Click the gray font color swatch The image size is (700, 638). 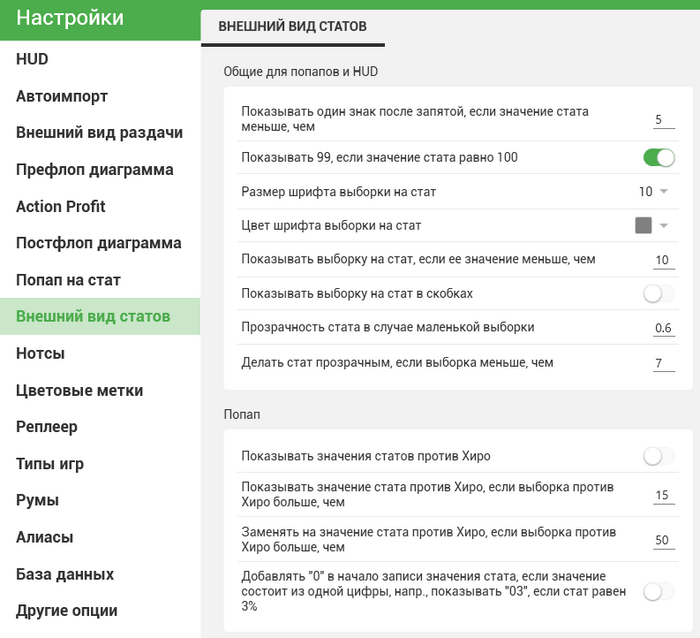[x=643, y=225]
